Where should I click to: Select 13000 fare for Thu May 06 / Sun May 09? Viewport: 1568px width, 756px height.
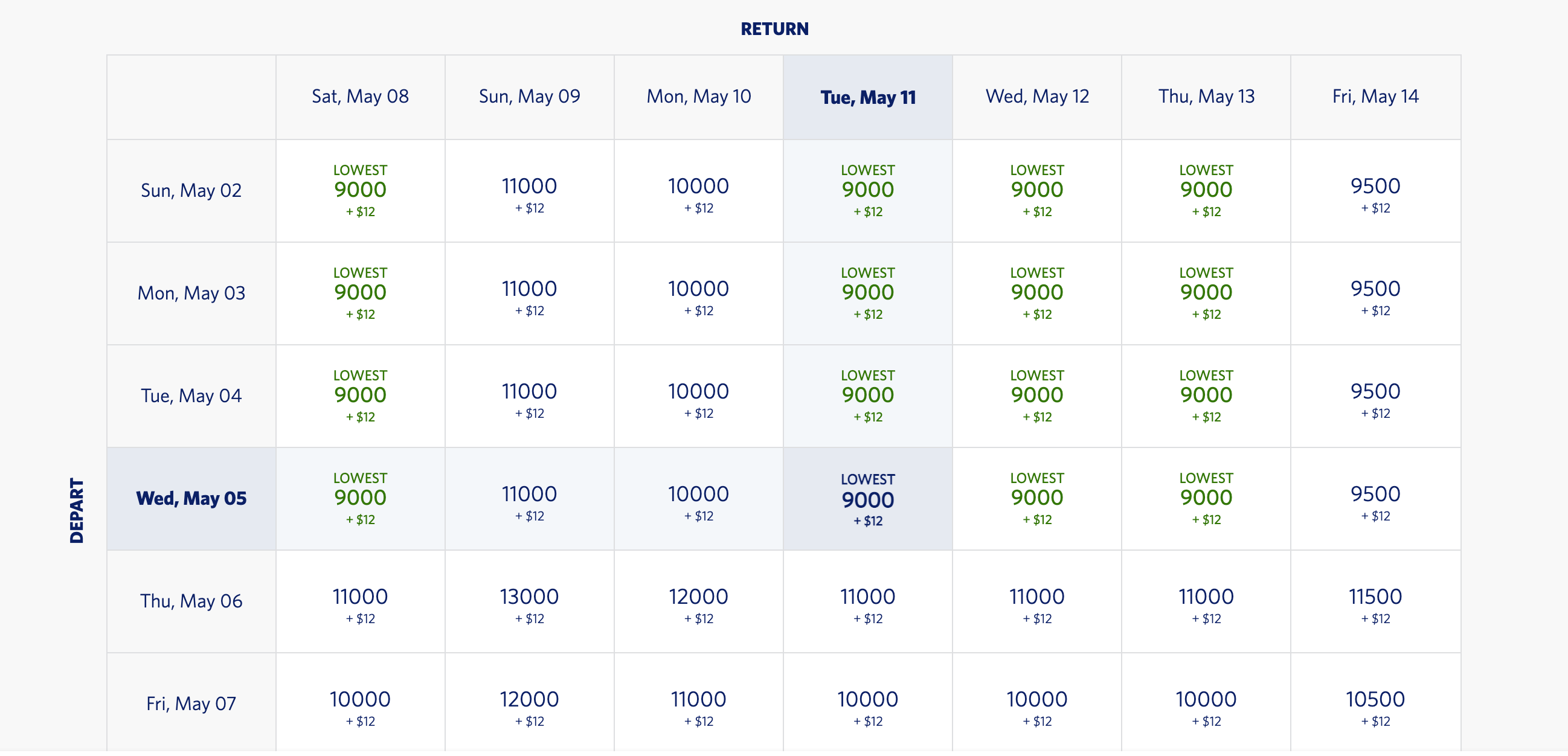coord(529,603)
